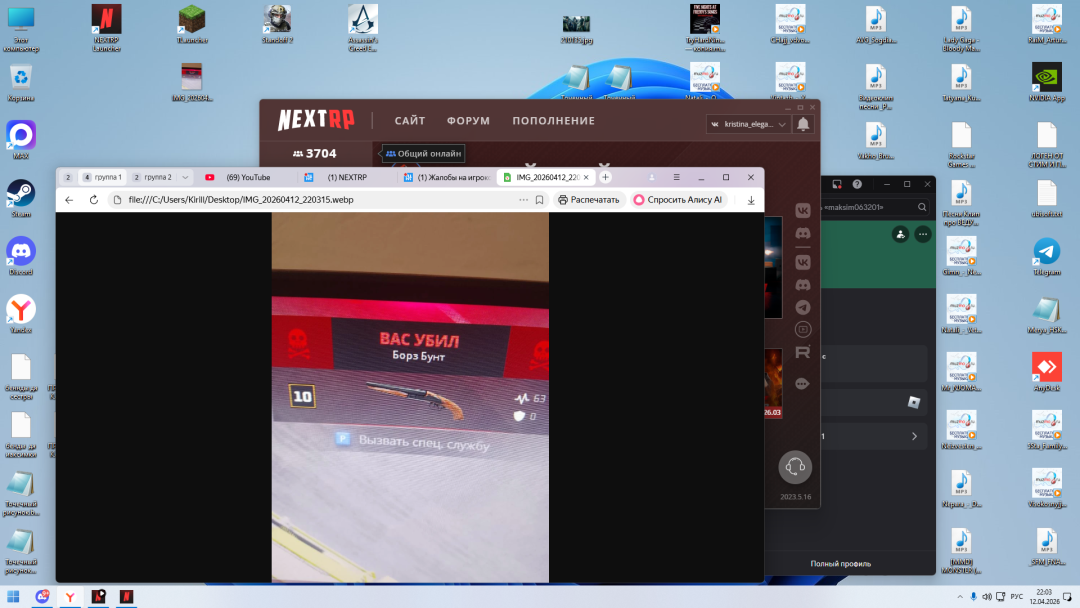Viewport: 1080px width, 608px height.
Task: Reload the page in the browser
Action: (x=93, y=200)
